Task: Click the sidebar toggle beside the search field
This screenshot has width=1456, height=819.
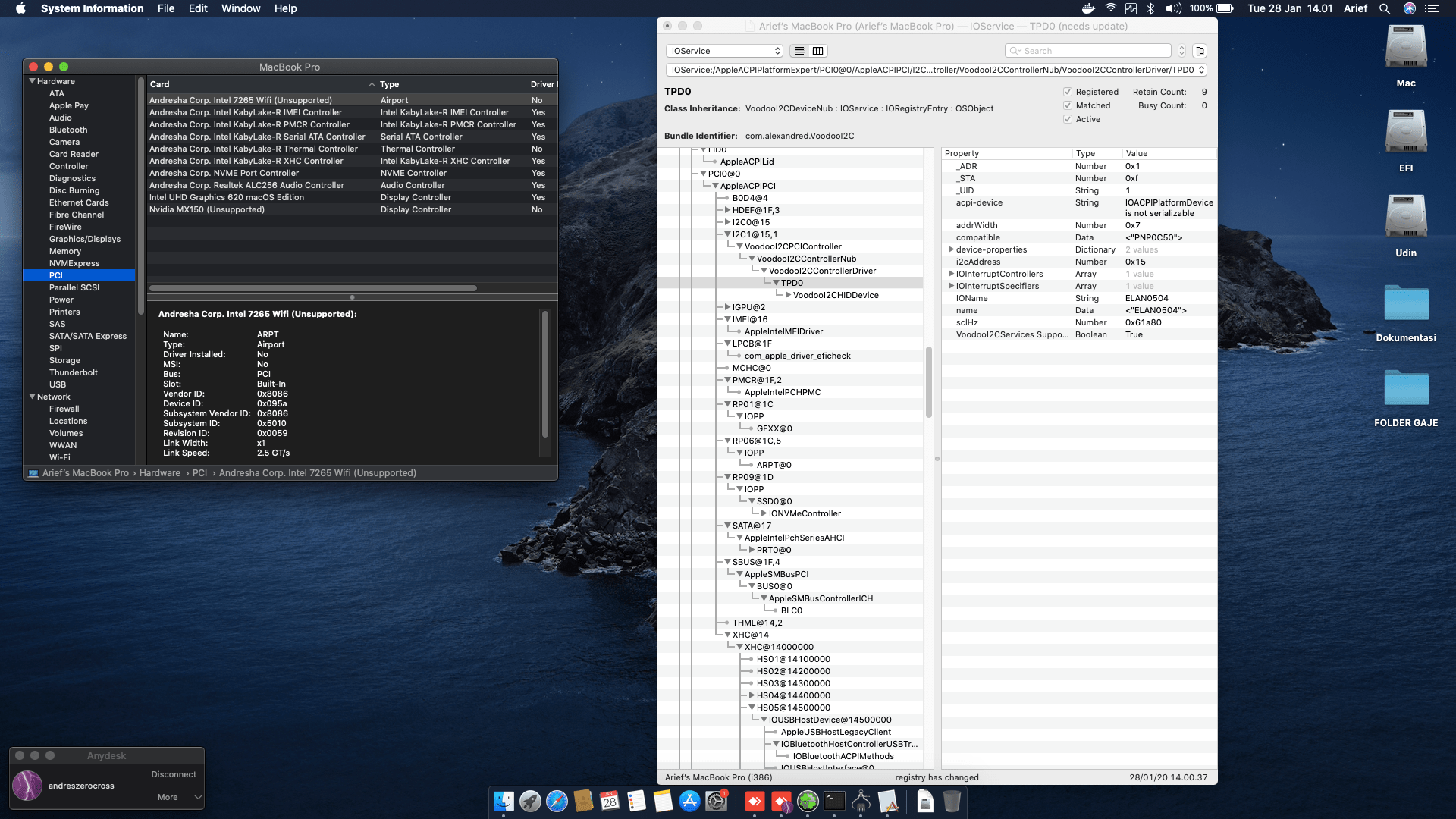Action: 1200,51
